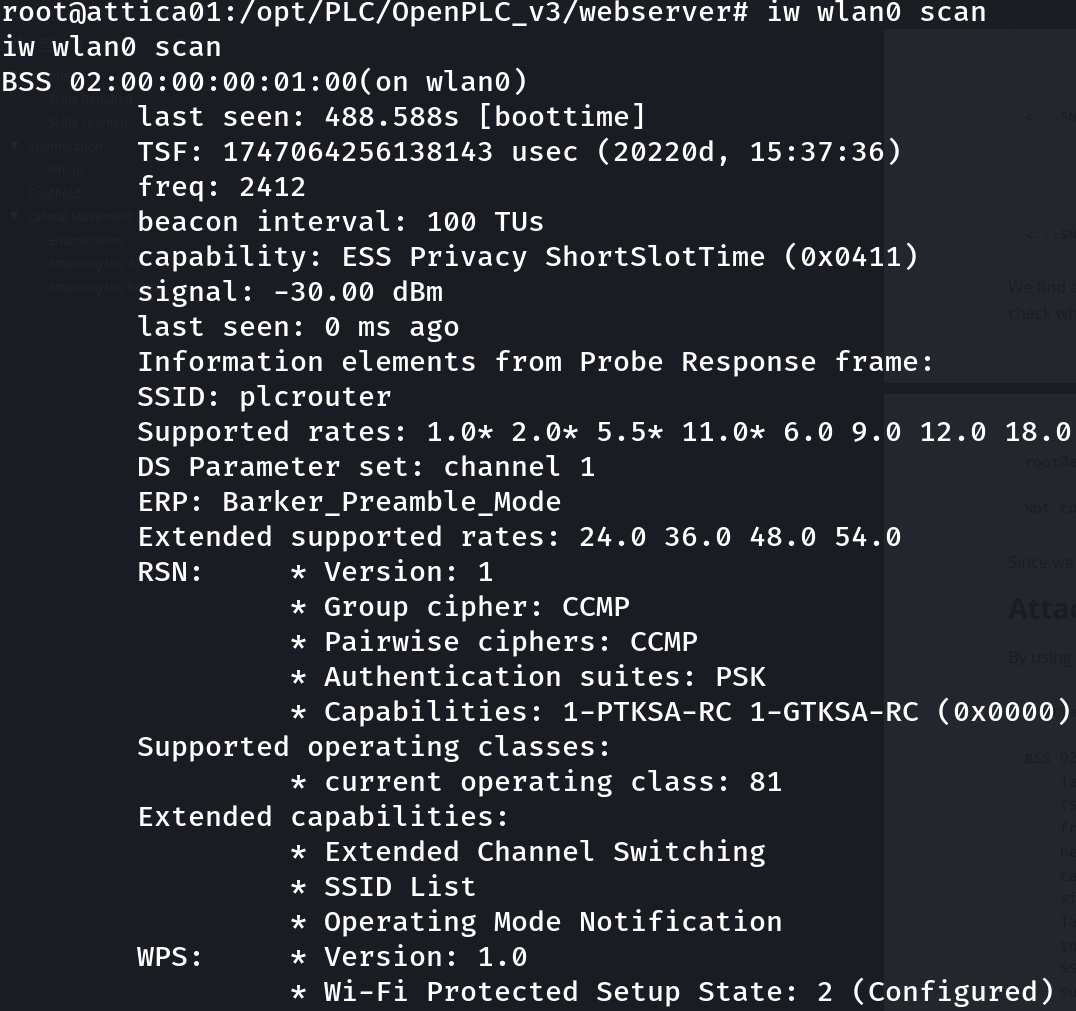Viewport: 1076px width, 1011px height.
Task: Collapse the Enumeration section arrow in outline
Action: coord(14,146)
